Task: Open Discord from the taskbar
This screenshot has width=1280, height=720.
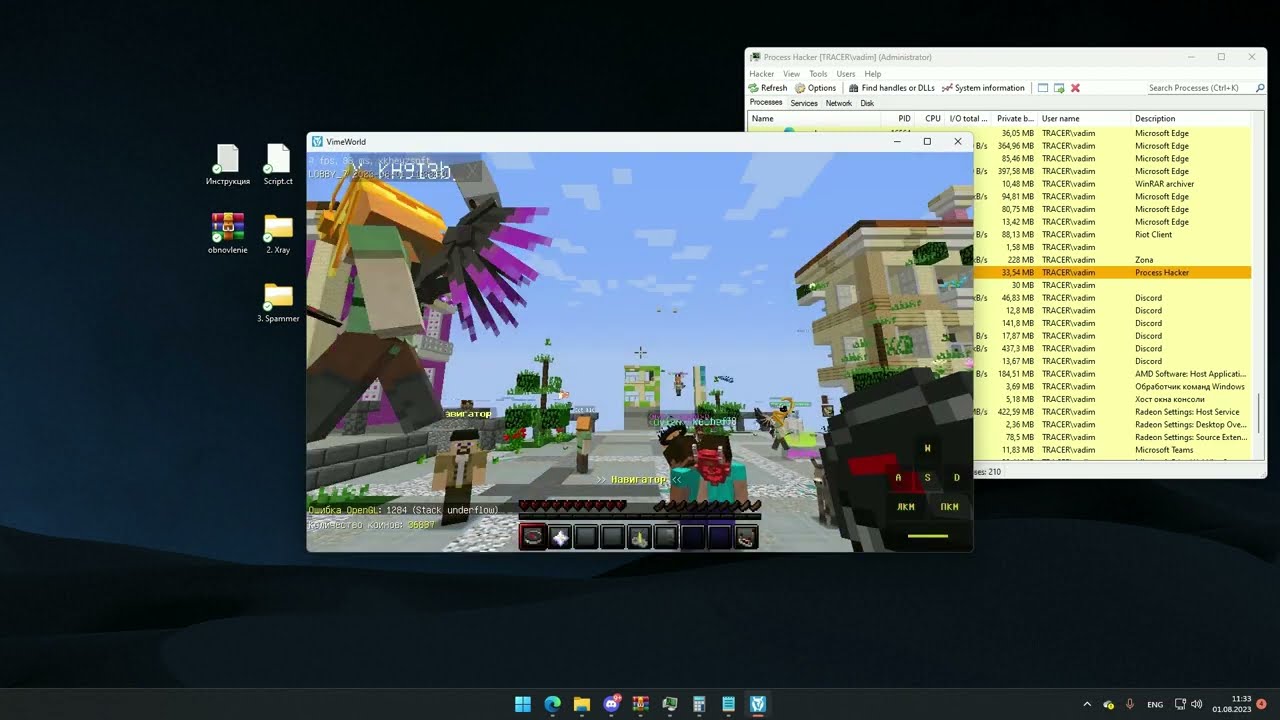Action: click(611, 704)
